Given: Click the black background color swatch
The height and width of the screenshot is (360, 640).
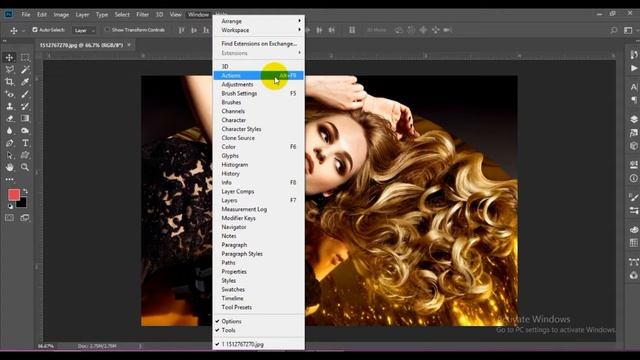Looking at the screenshot, I should pyautogui.click(x=23, y=204).
